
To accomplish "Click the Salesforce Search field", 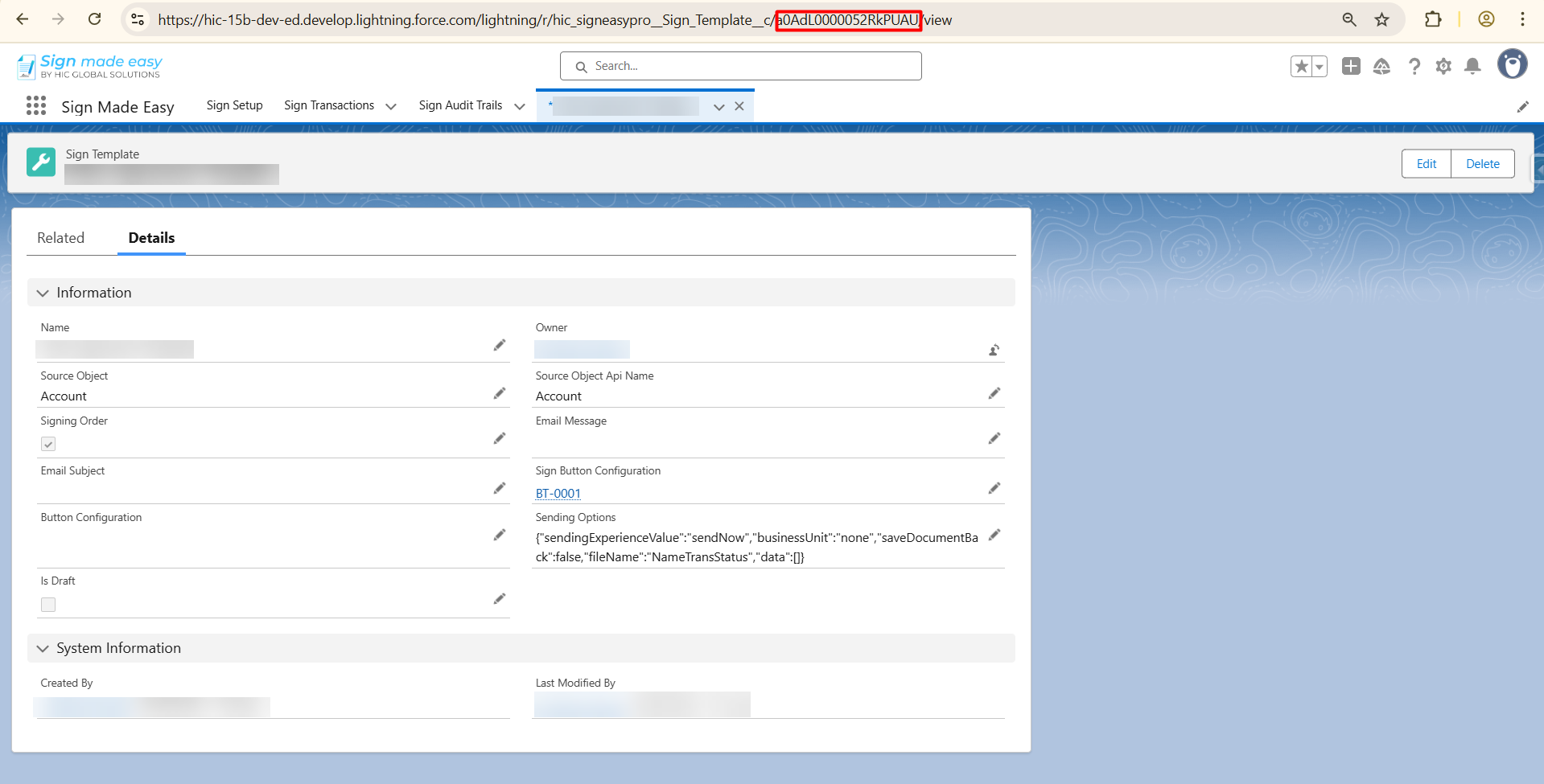I will pos(740,66).
